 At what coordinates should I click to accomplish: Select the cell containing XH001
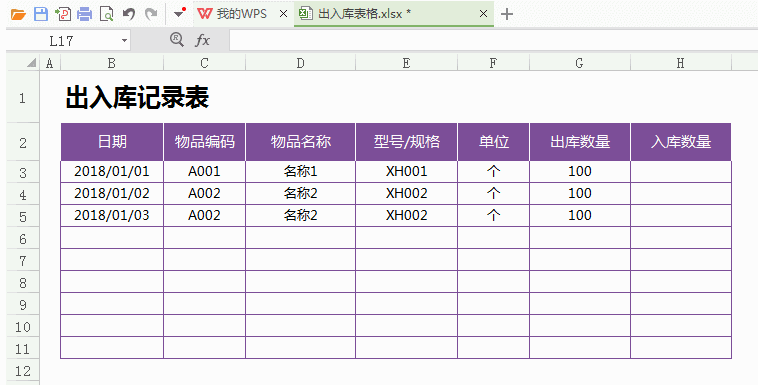point(407,172)
